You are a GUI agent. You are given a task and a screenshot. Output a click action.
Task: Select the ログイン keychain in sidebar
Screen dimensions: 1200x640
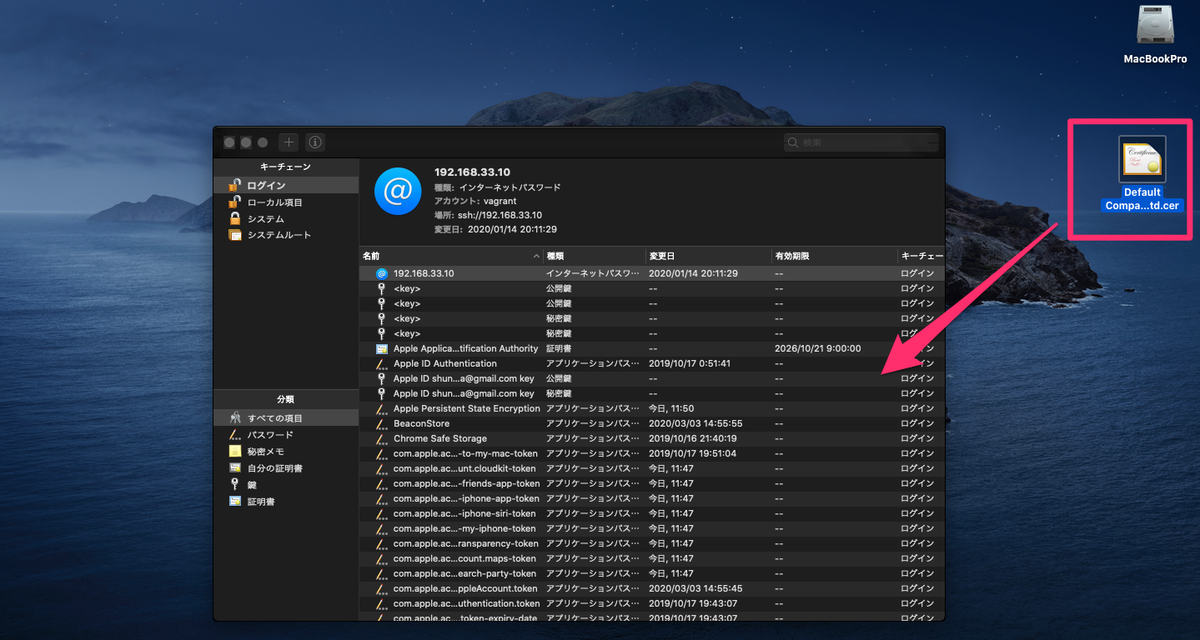point(286,185)
